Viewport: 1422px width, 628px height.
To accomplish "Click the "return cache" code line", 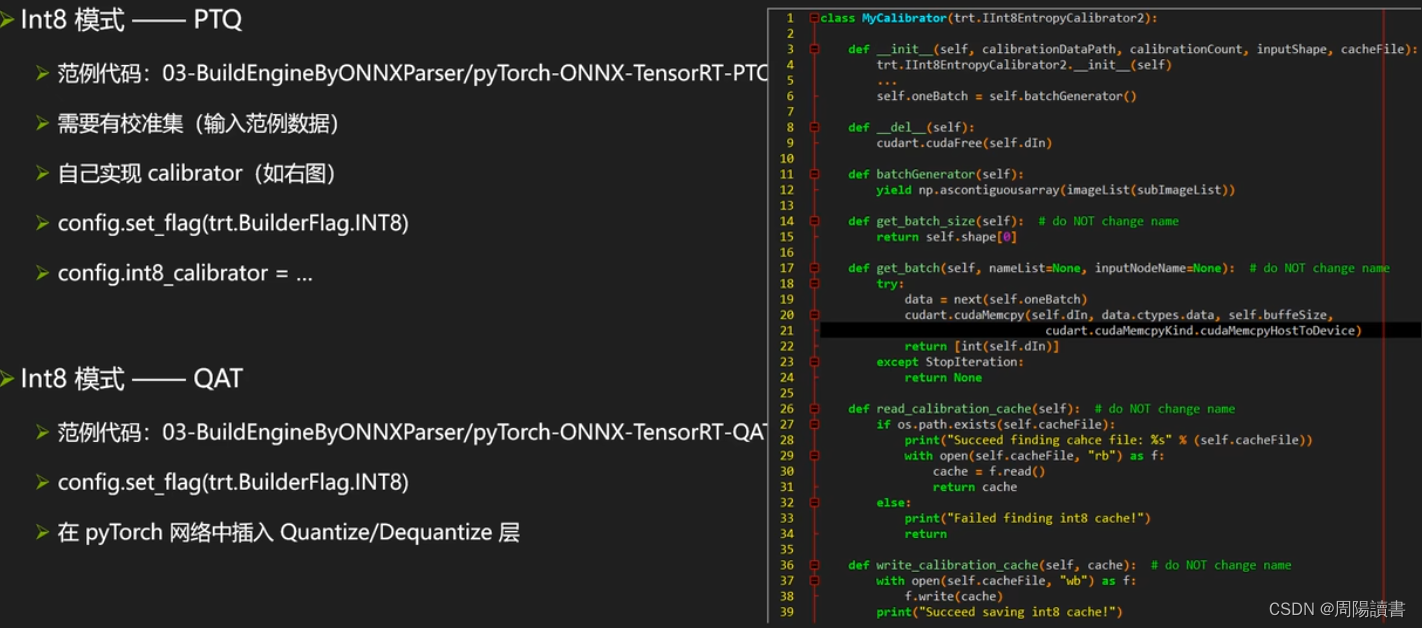I will (974, 487).
